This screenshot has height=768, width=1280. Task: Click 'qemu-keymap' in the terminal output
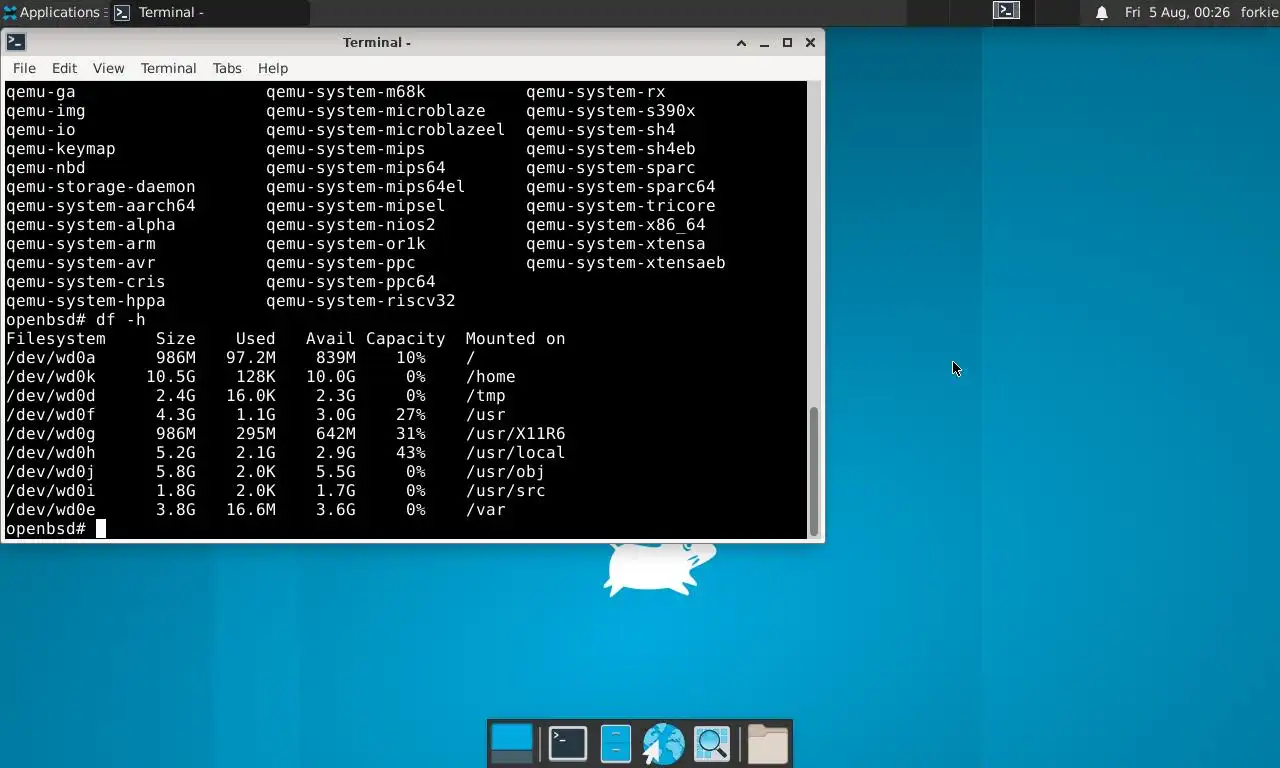click(x=61, y=149)
